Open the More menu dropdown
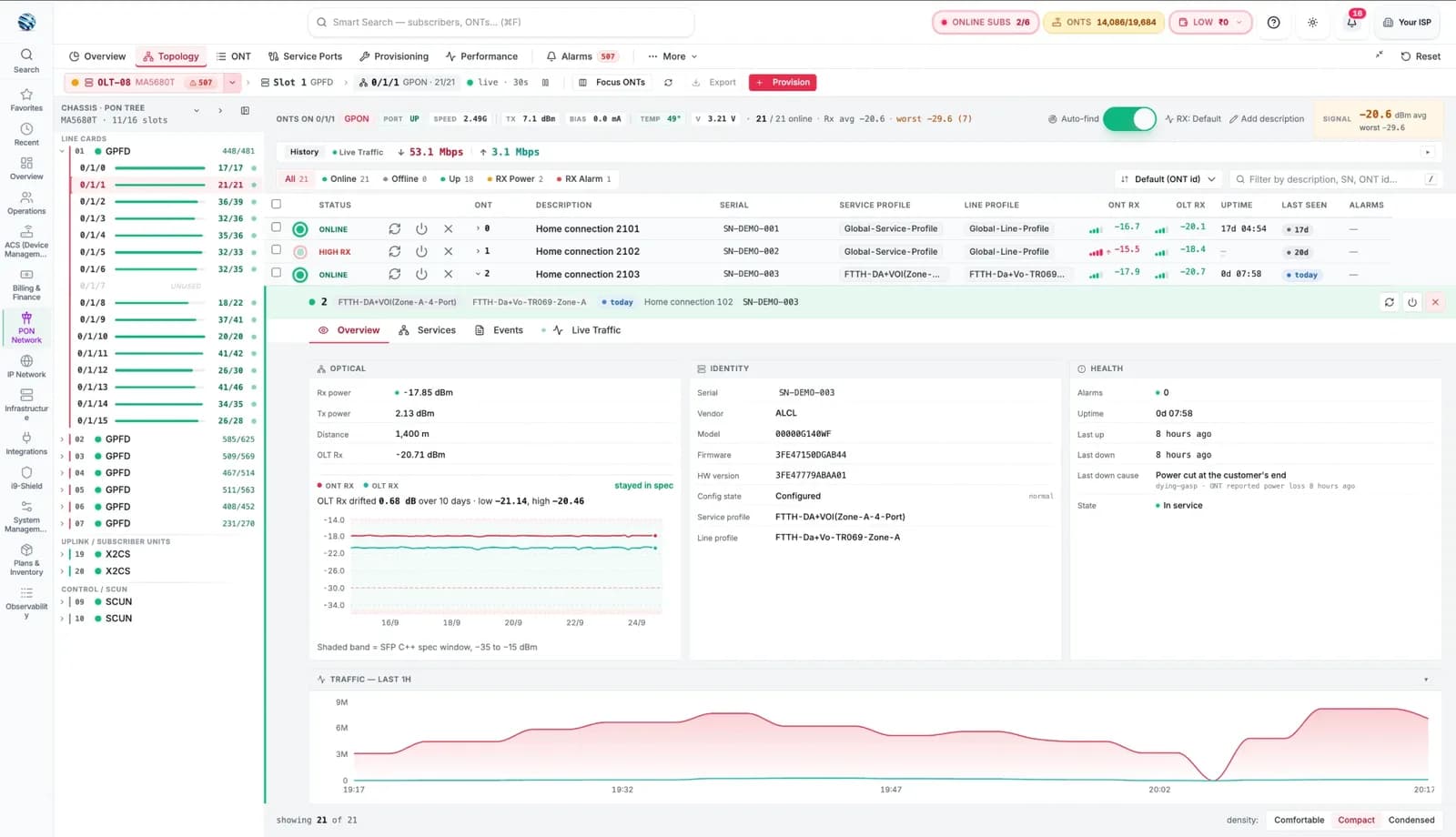 [x=672, y=56]
